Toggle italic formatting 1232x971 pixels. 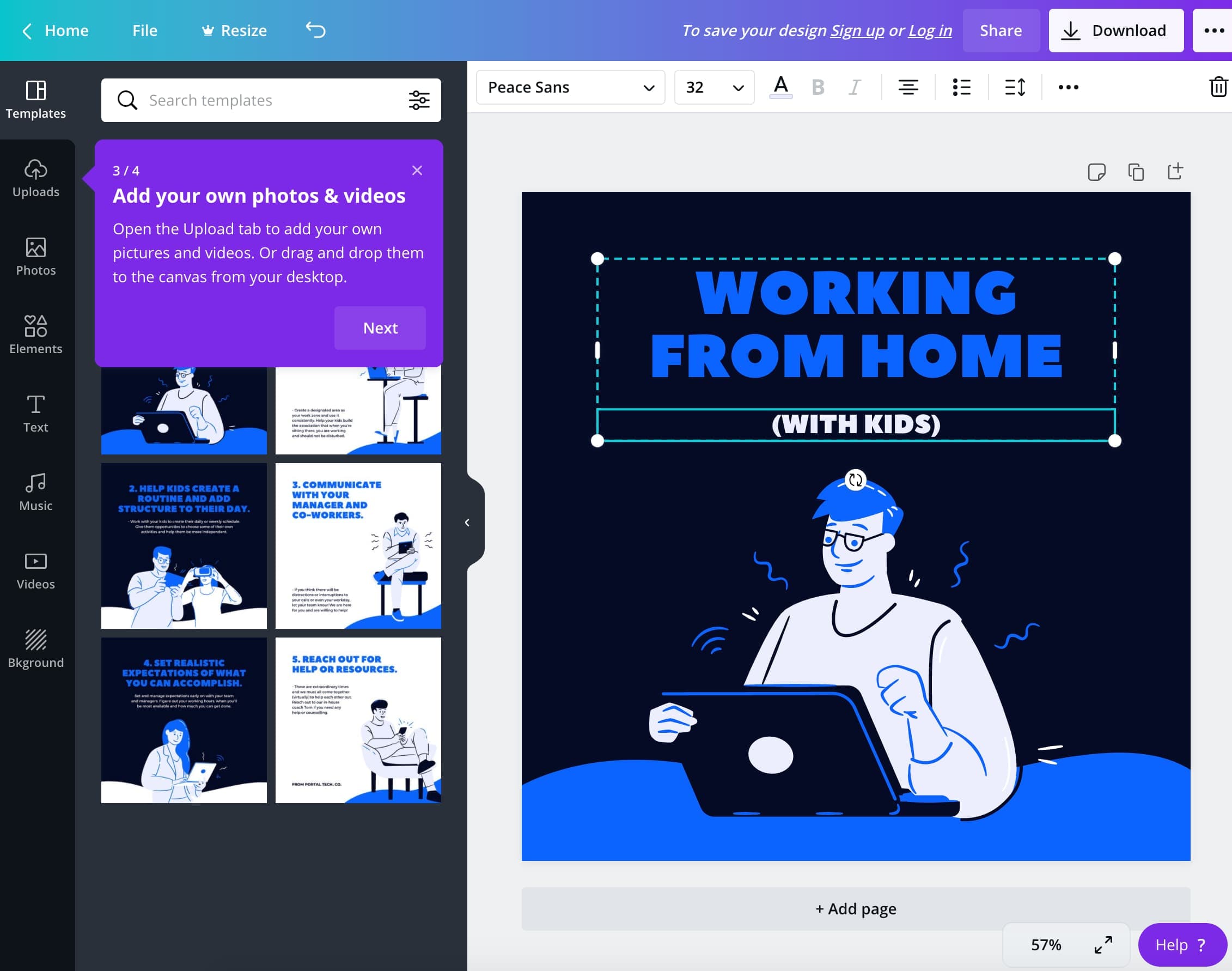click(854, 87)
